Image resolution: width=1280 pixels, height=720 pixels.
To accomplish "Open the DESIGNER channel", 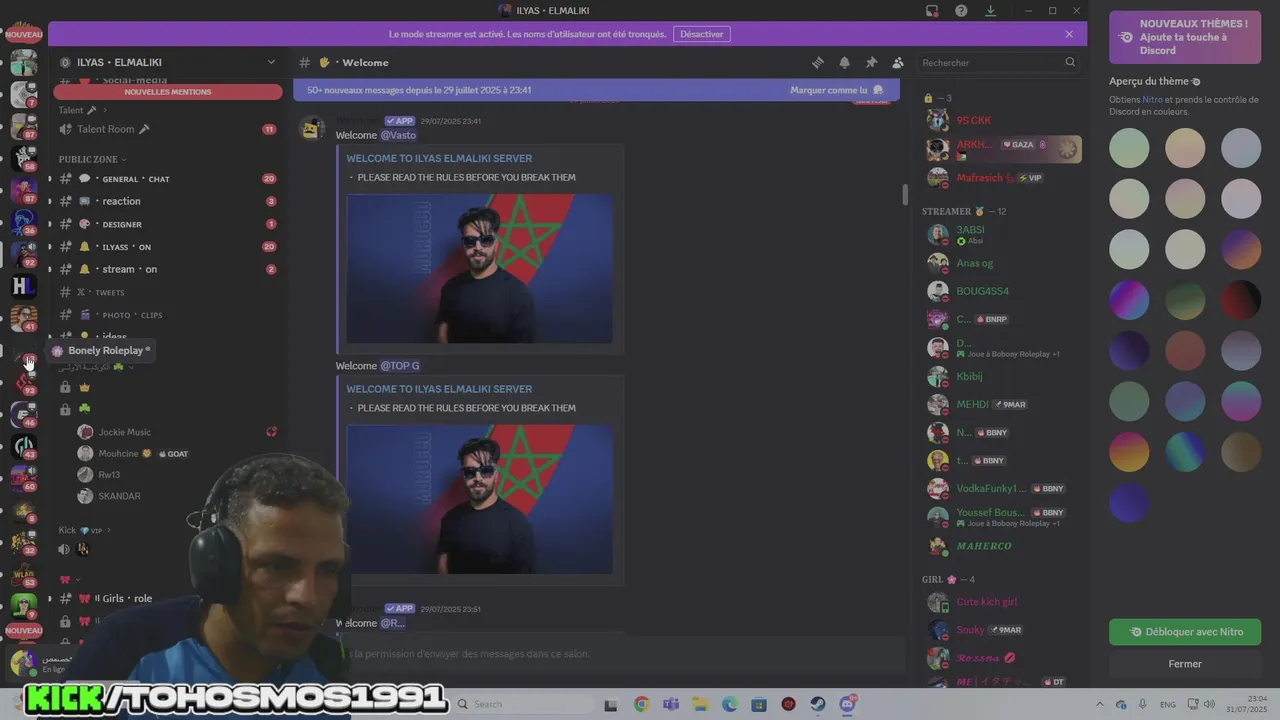I will point(166,224).
